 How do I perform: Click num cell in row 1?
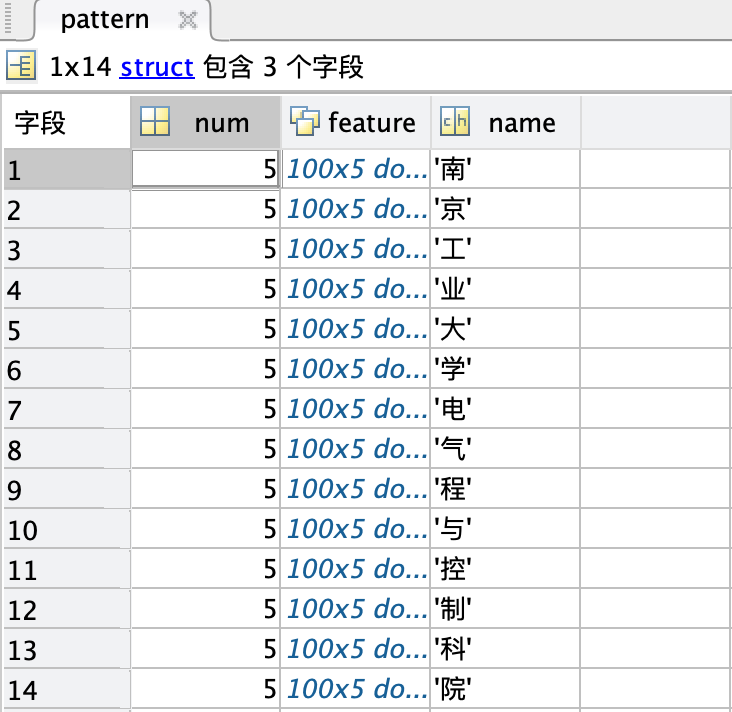pos(205,170)
